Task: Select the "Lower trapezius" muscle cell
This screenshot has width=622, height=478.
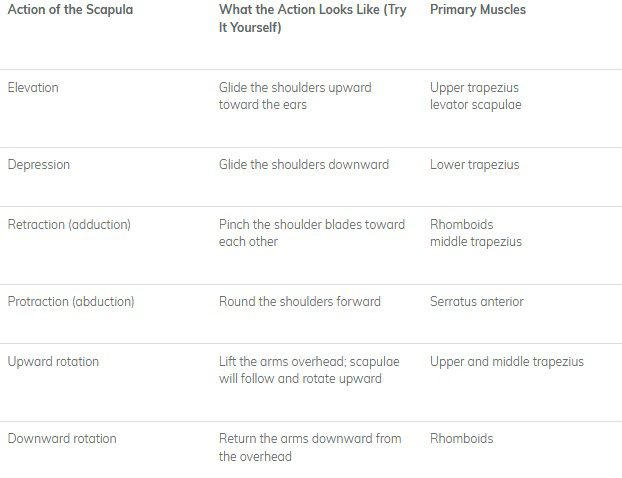Action: (x=474, y=165)
